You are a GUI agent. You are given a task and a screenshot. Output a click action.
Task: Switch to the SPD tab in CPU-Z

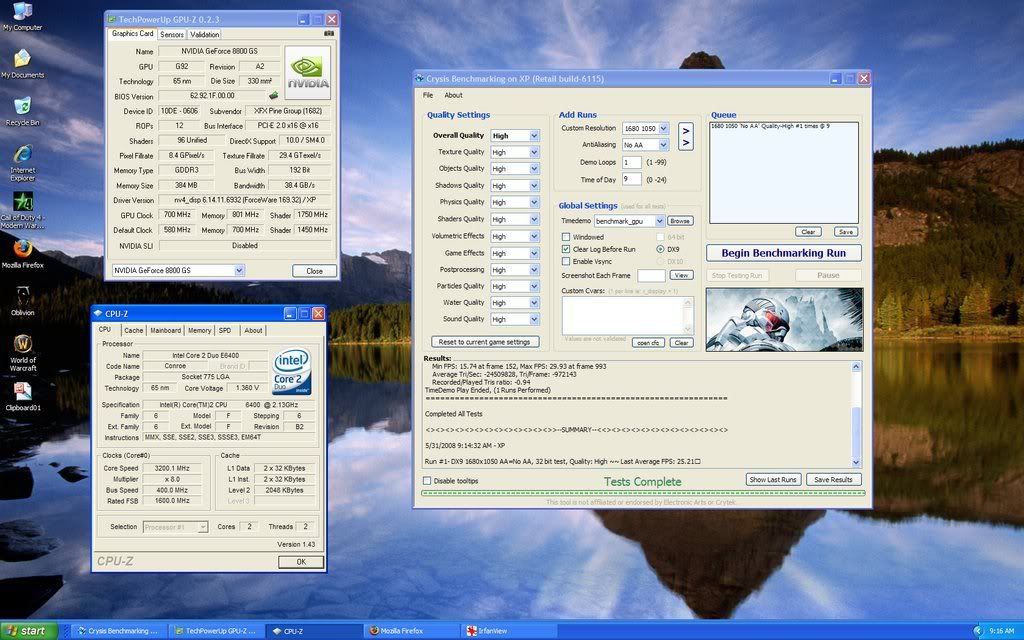point(225,330)
